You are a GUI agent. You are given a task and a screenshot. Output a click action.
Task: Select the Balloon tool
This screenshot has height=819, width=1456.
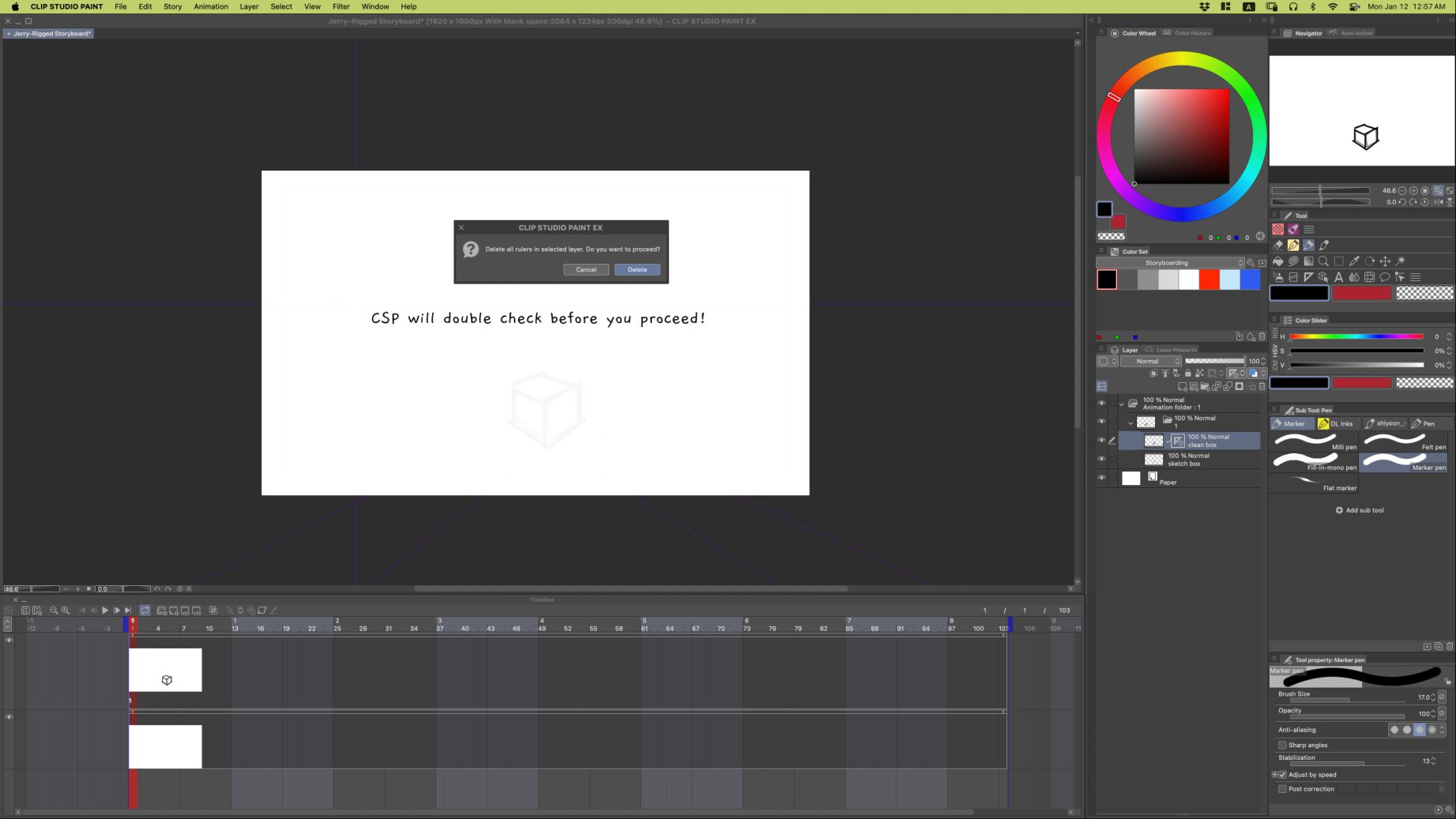[1385, 277]
